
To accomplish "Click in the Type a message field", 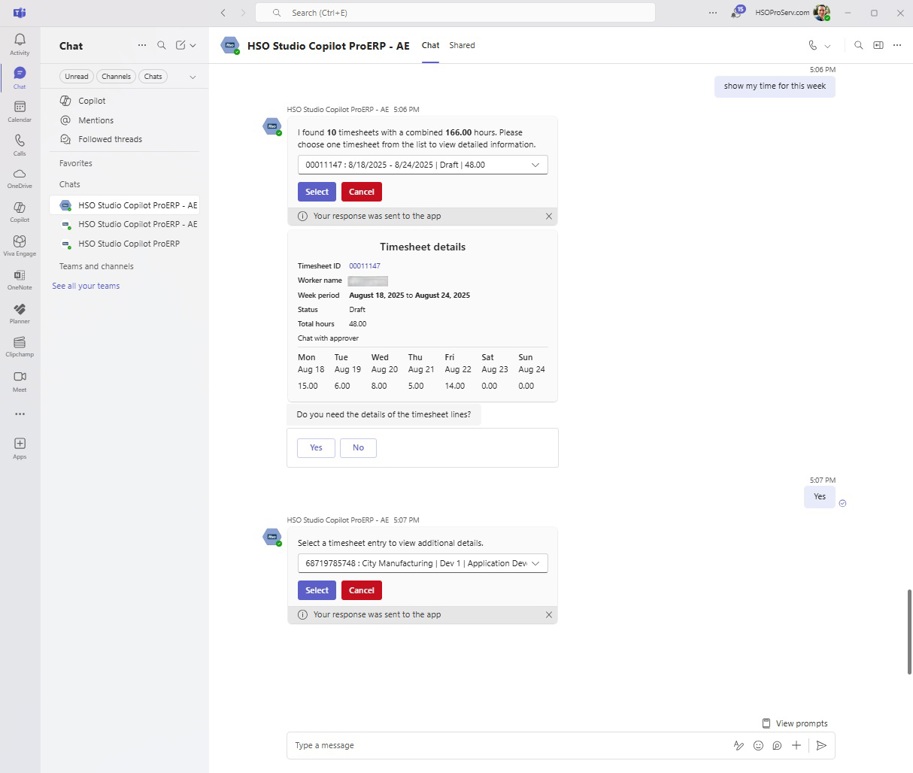I will coord(450,745).
